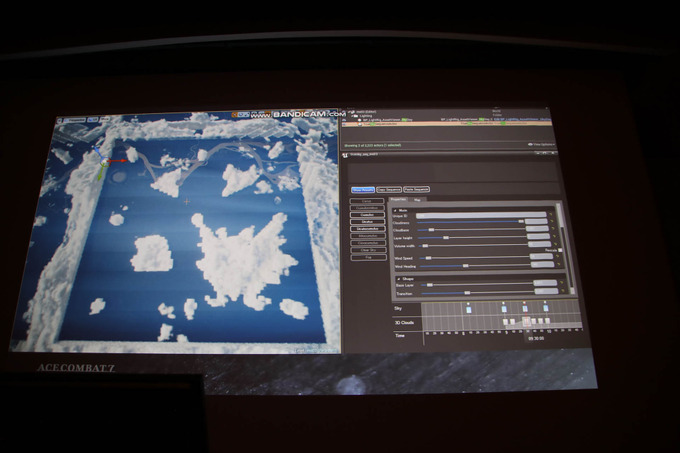The height and width of the screenshot is (453, 680).
Task: Click the Base Layer slider handle
Action: click(x=430, y=285)
